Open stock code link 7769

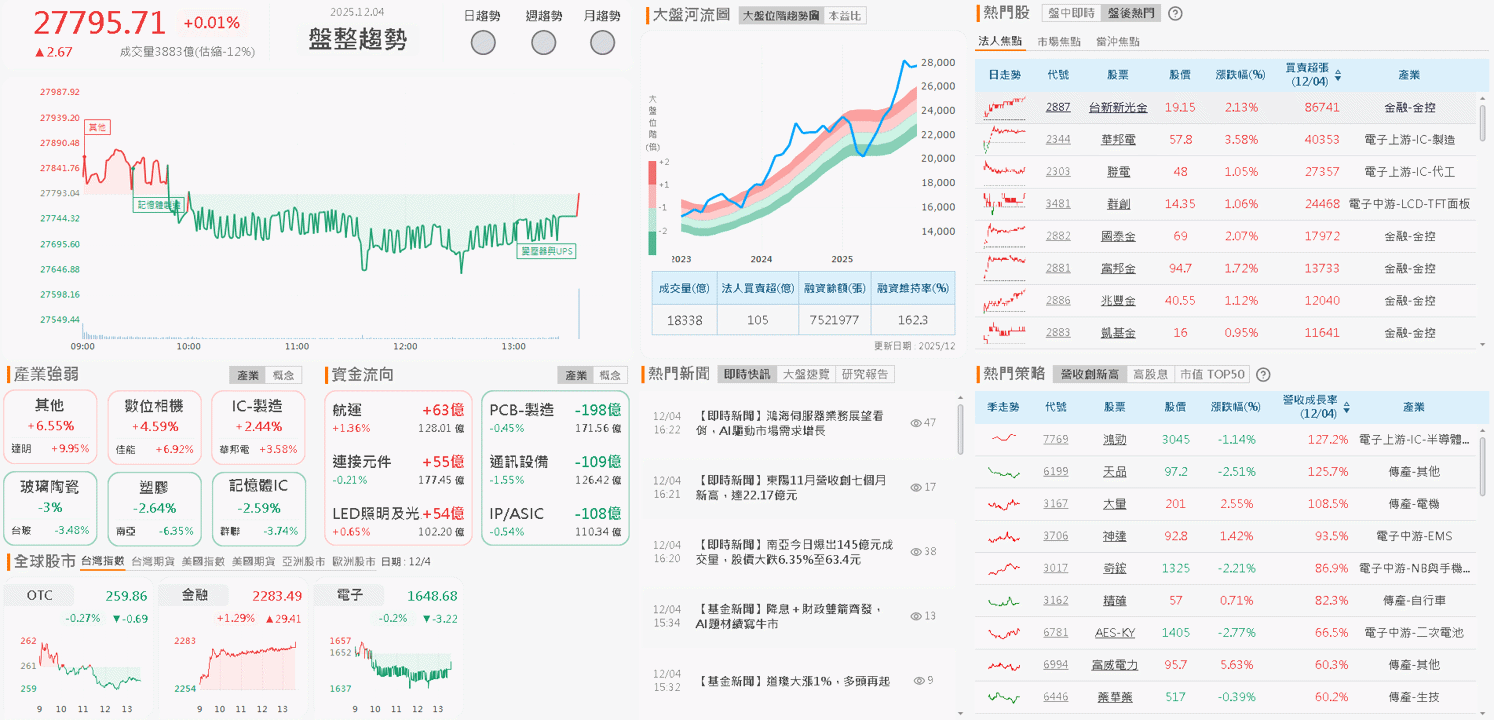tap(1056, 439)
